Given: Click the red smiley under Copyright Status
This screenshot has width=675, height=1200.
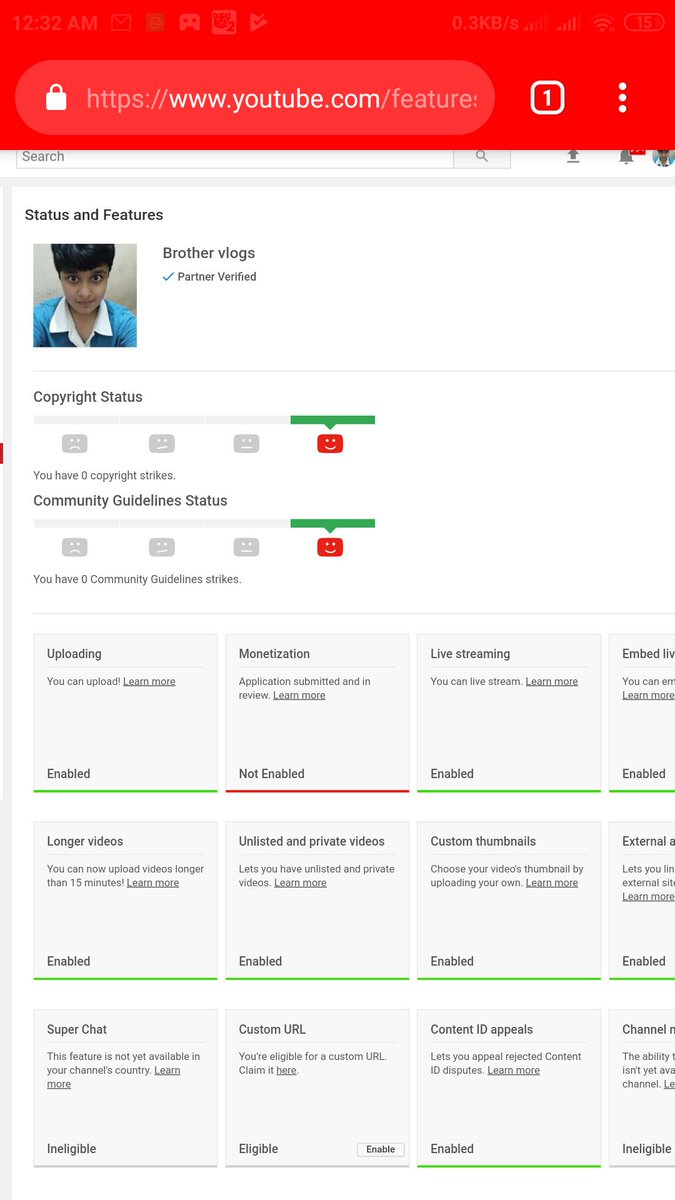Looking at the screenshot, I should tap(330, 443).
